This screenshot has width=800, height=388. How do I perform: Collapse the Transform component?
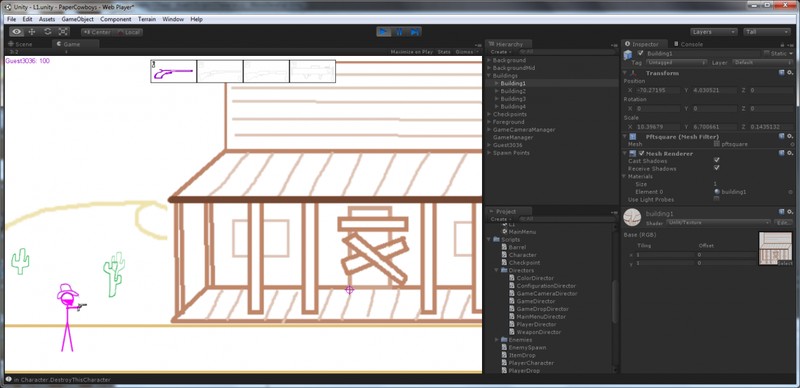tap(626, 73)
